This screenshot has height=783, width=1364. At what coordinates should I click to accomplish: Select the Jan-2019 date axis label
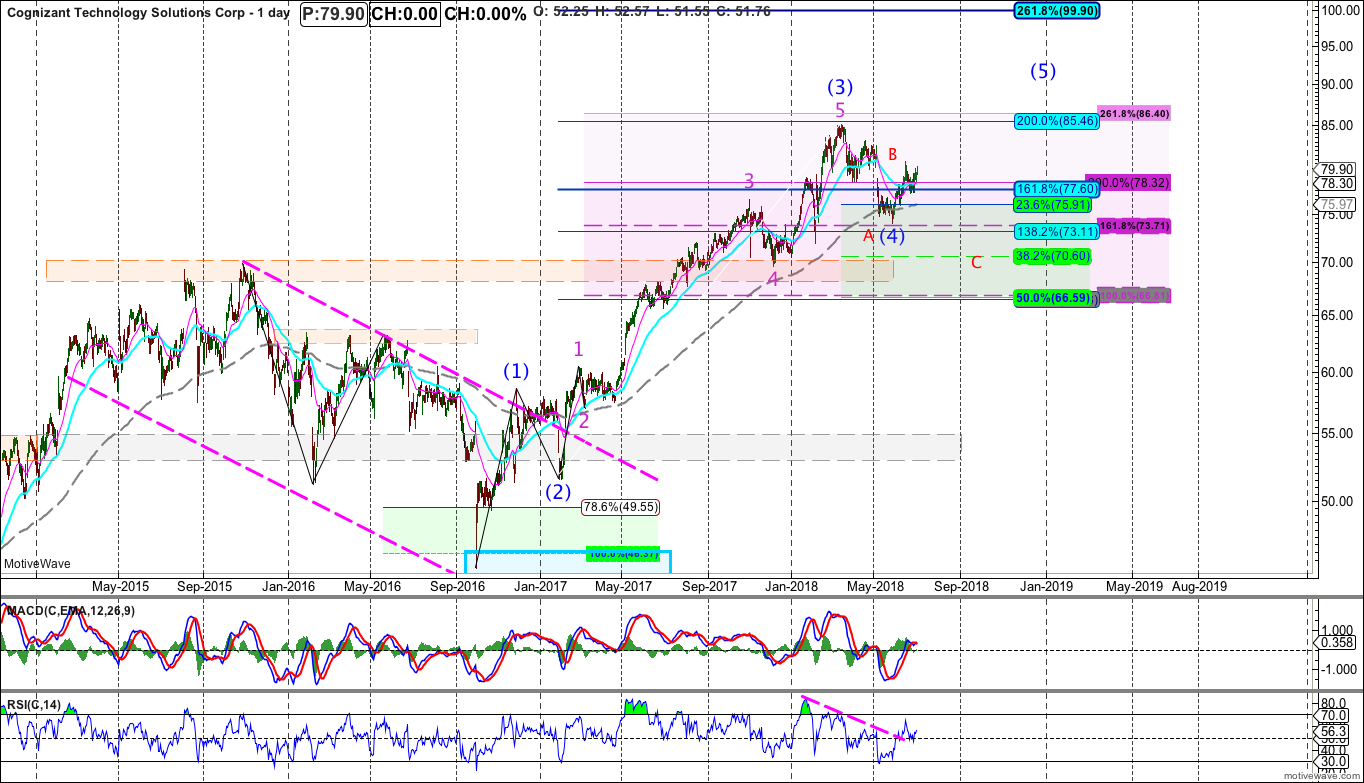1047,586
